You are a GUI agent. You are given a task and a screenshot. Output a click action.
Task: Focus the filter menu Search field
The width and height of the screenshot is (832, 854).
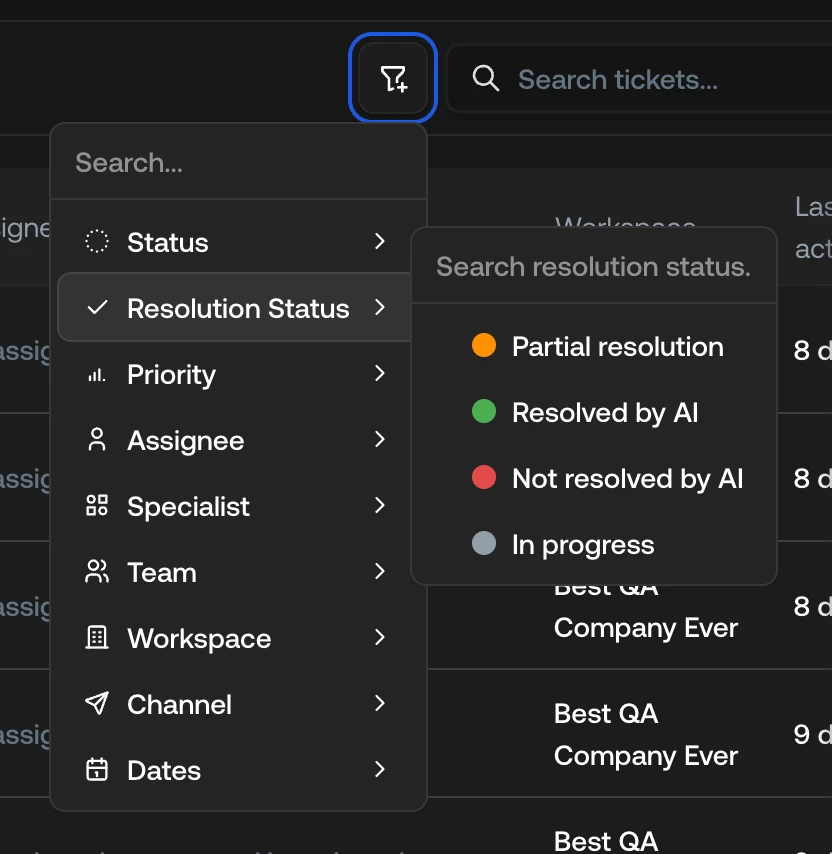tap(238, 162)
